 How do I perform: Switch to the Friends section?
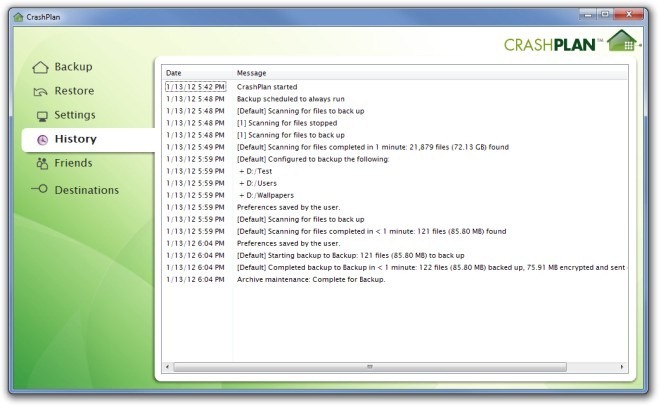click(73, 163)
